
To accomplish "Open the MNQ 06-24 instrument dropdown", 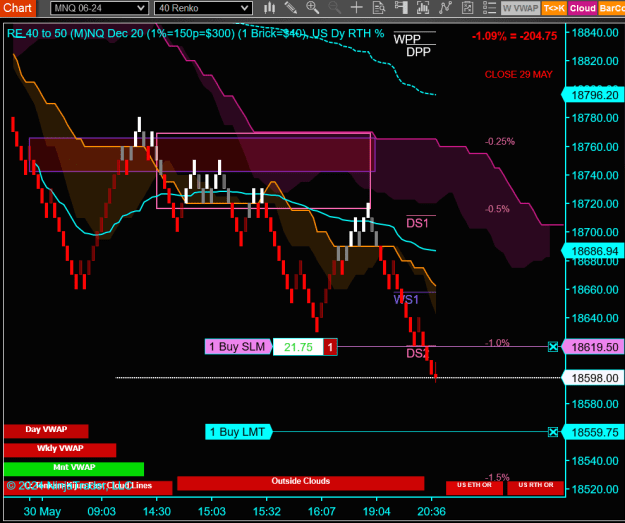I will pyautogui.click(x=99, y=8).
